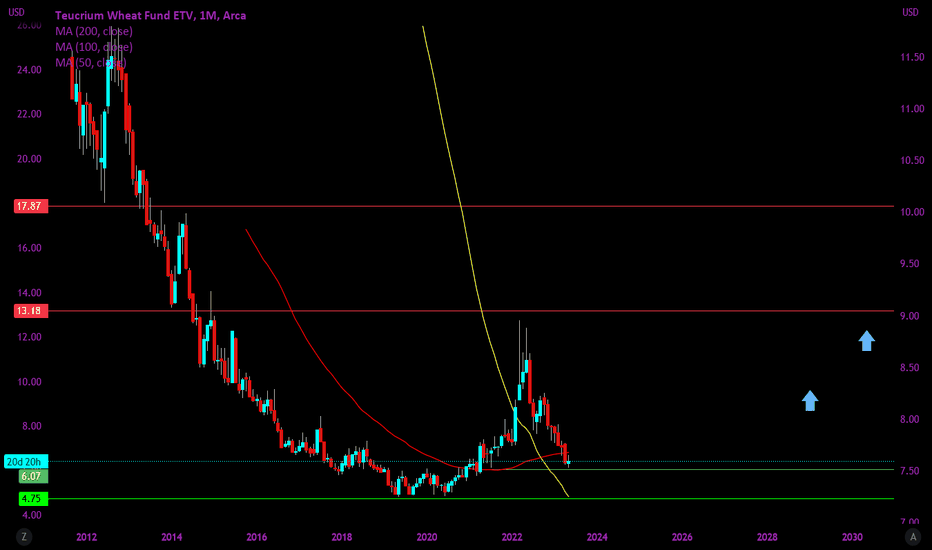Click the right USD currency label
Viewport: 932px width, 550px height.
pyautogui.click(x=910, y=12)
